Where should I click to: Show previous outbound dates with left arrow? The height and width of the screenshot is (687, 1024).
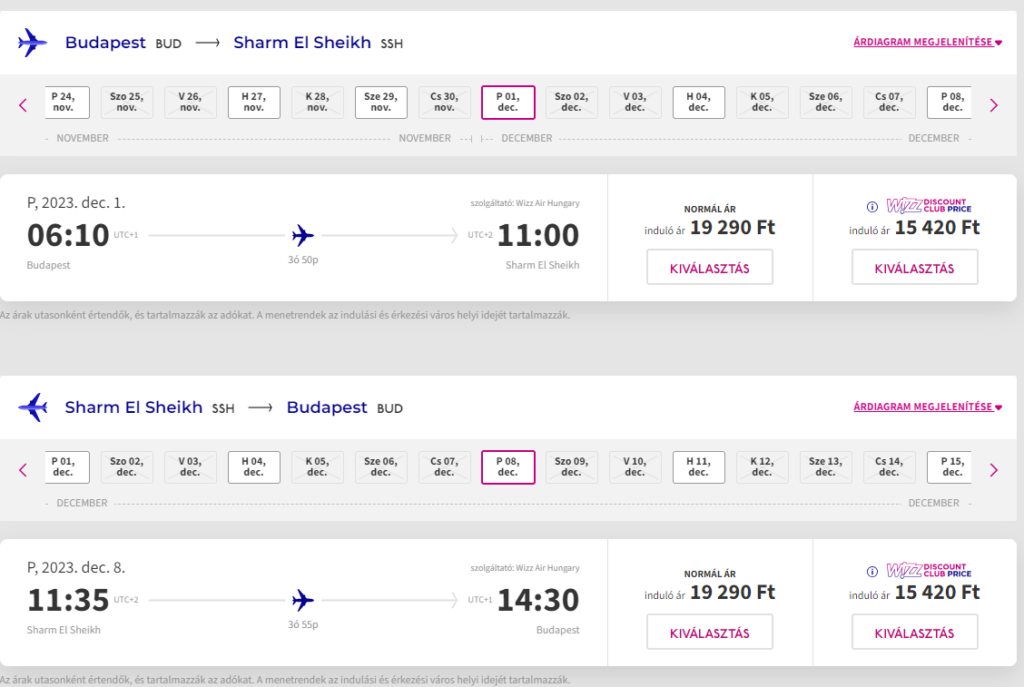tap(23, 105)
